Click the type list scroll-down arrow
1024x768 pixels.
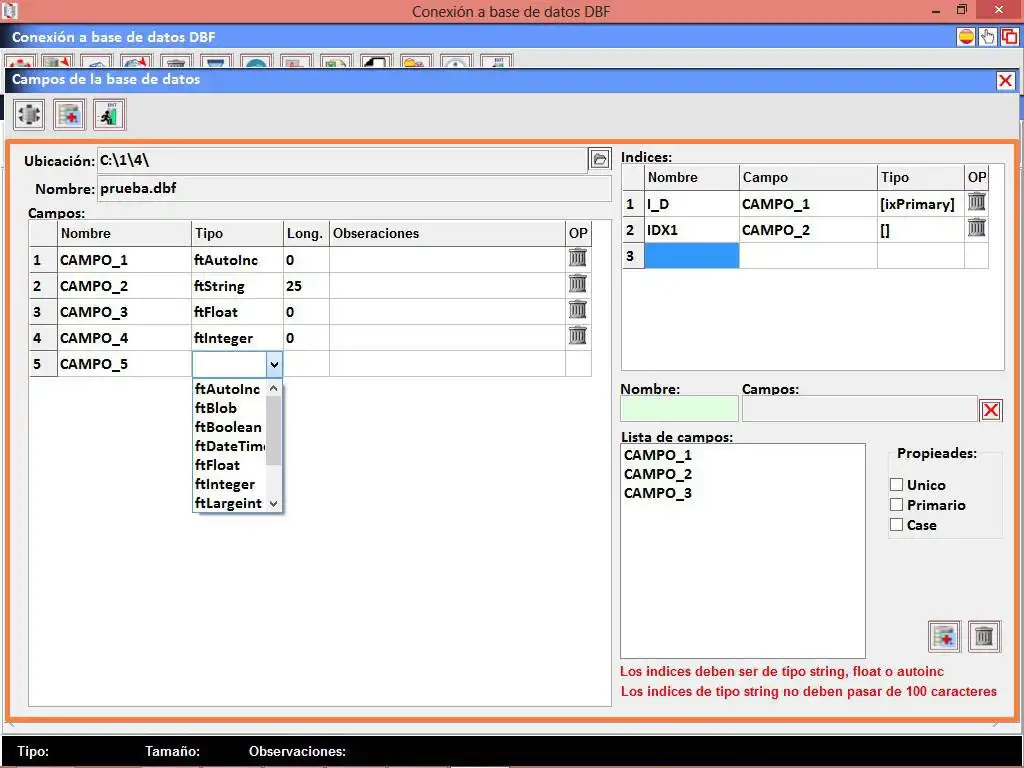point(274,504)
